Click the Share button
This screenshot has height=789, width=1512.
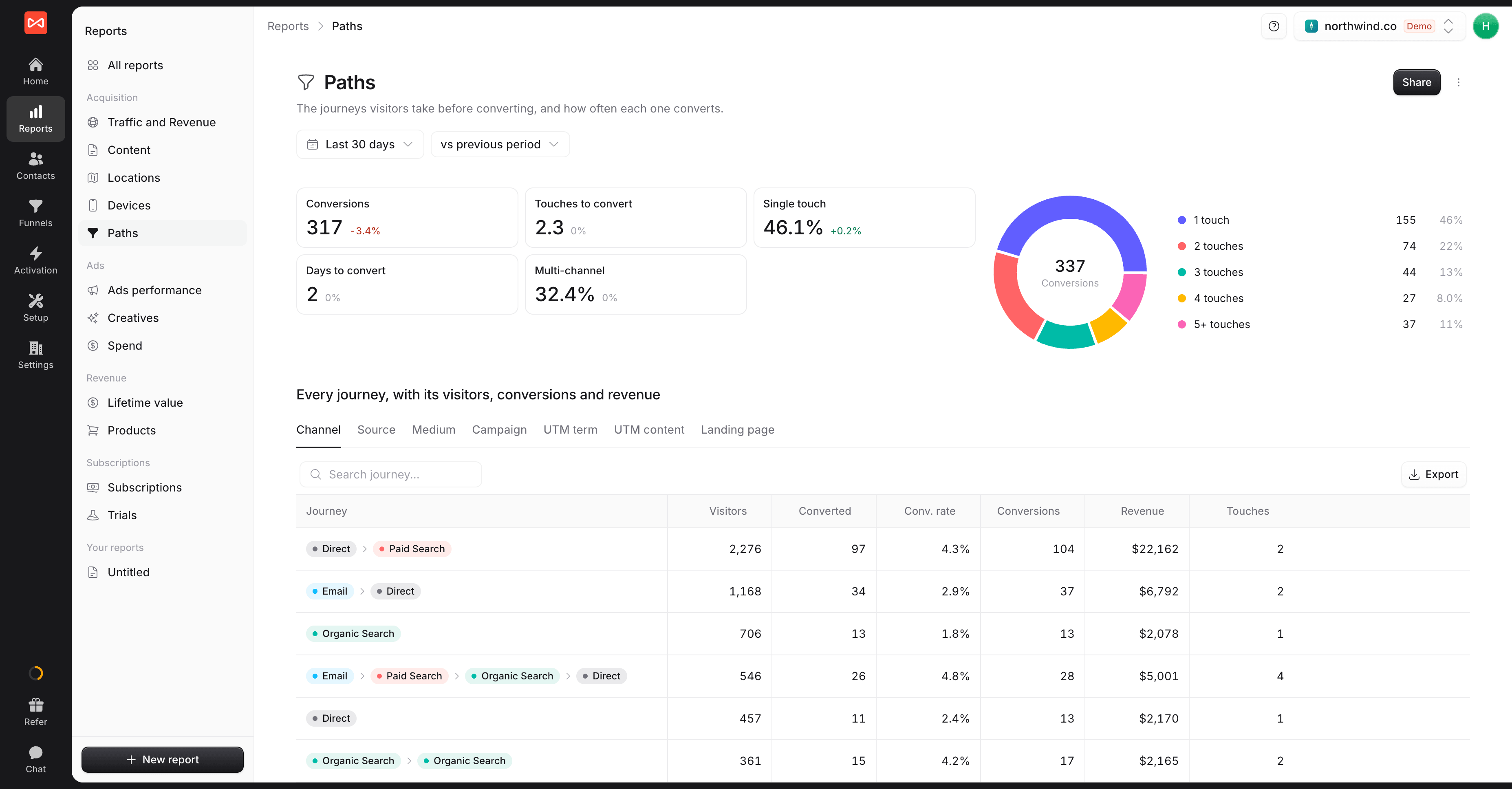1416,82
